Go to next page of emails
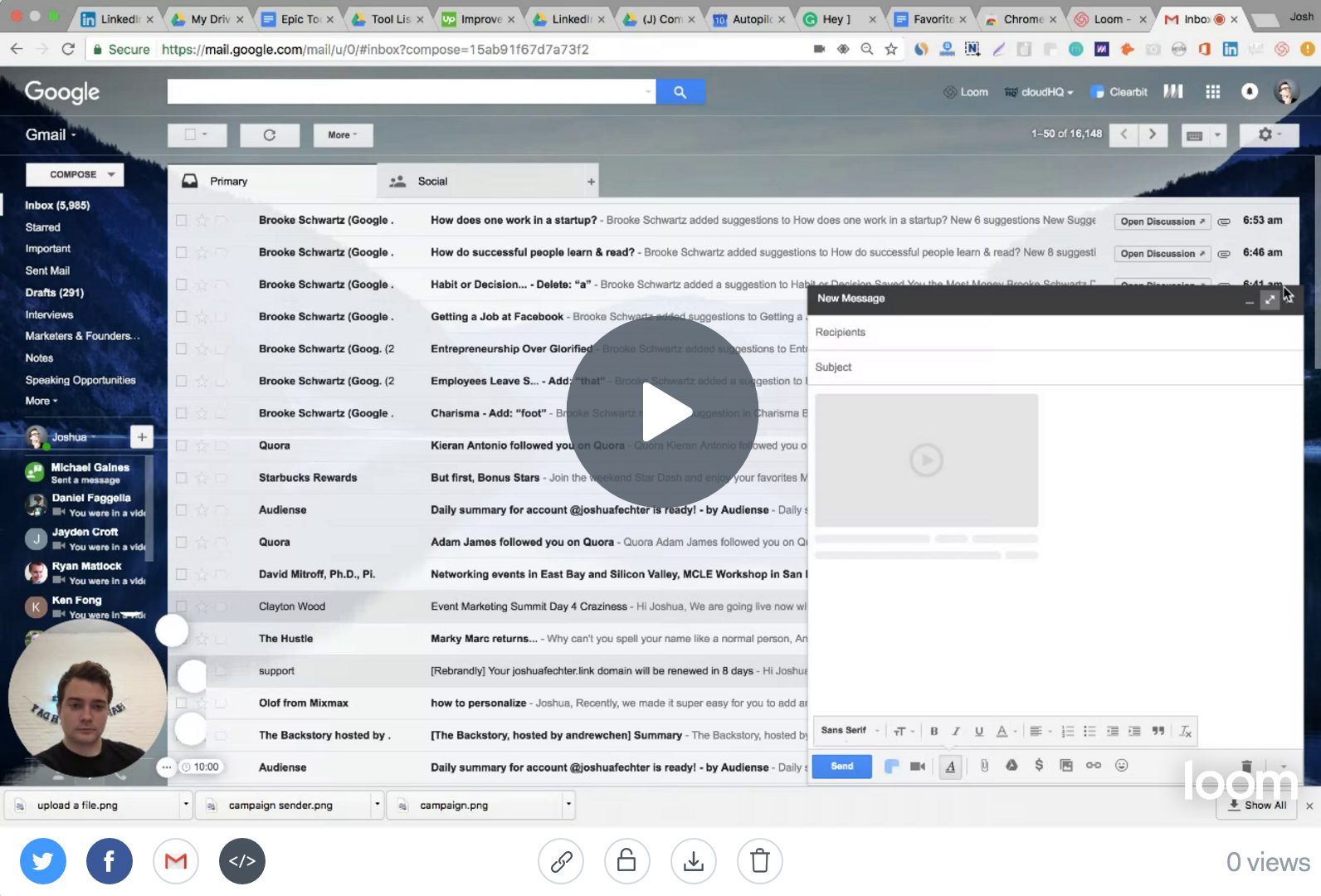 coord(1153,134)
